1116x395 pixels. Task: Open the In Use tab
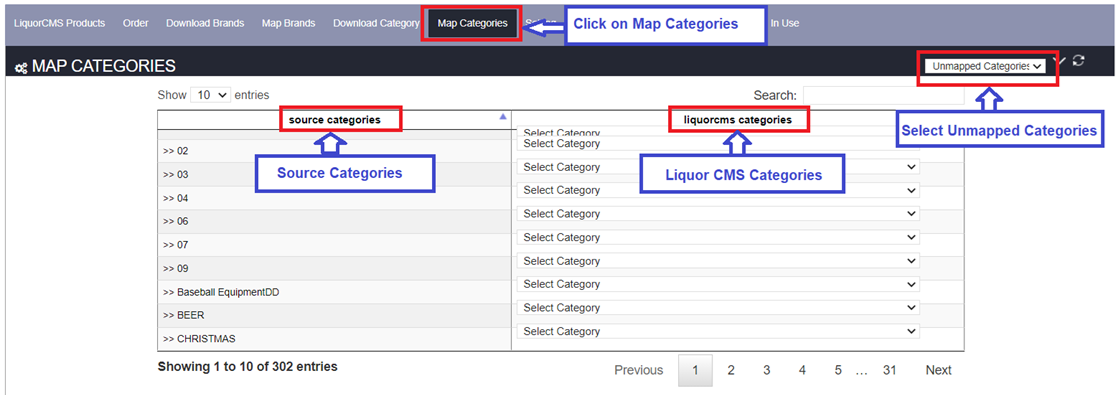tap(784, 23)
